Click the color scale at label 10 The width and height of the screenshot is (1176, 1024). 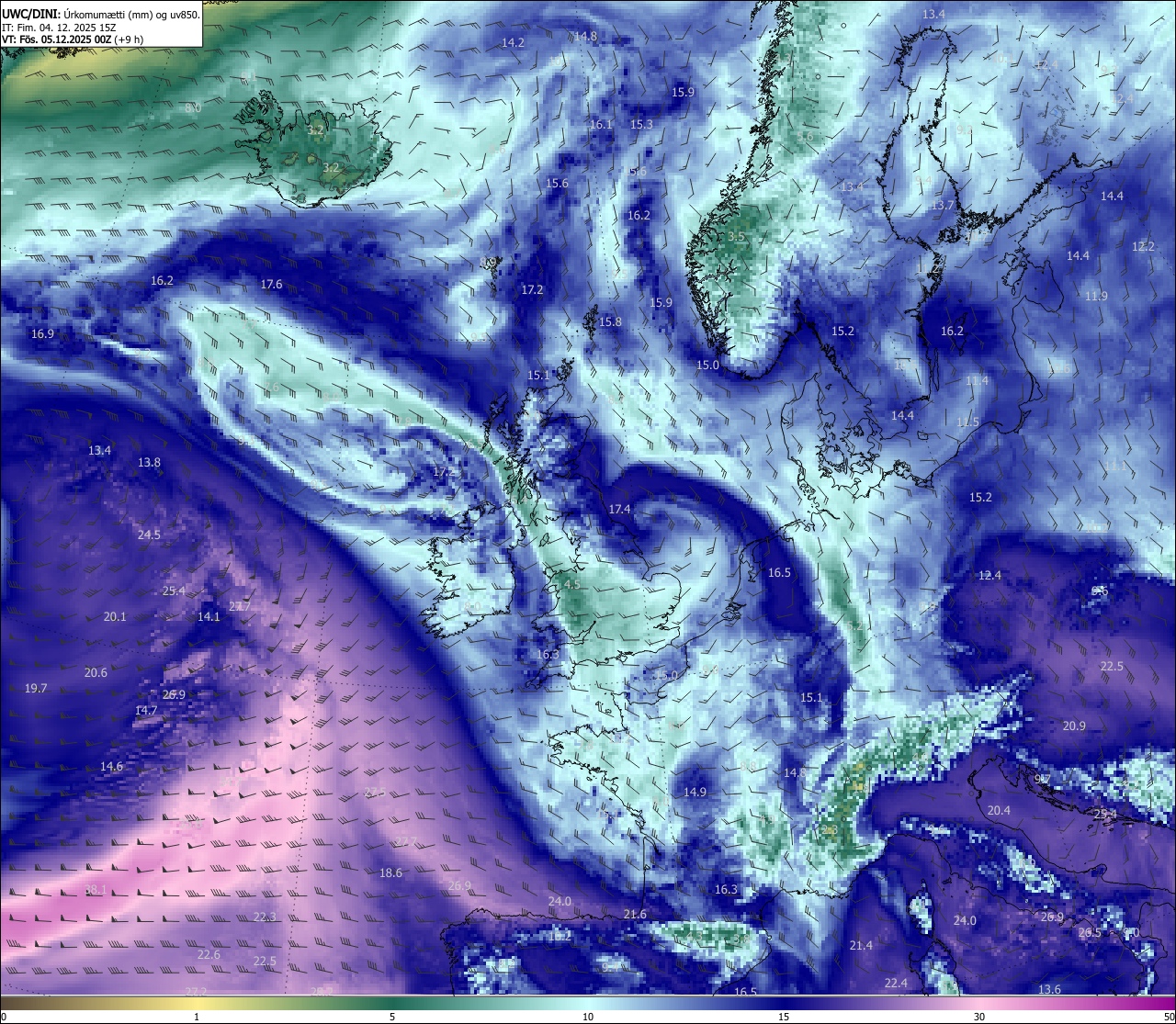[588, 1017]
